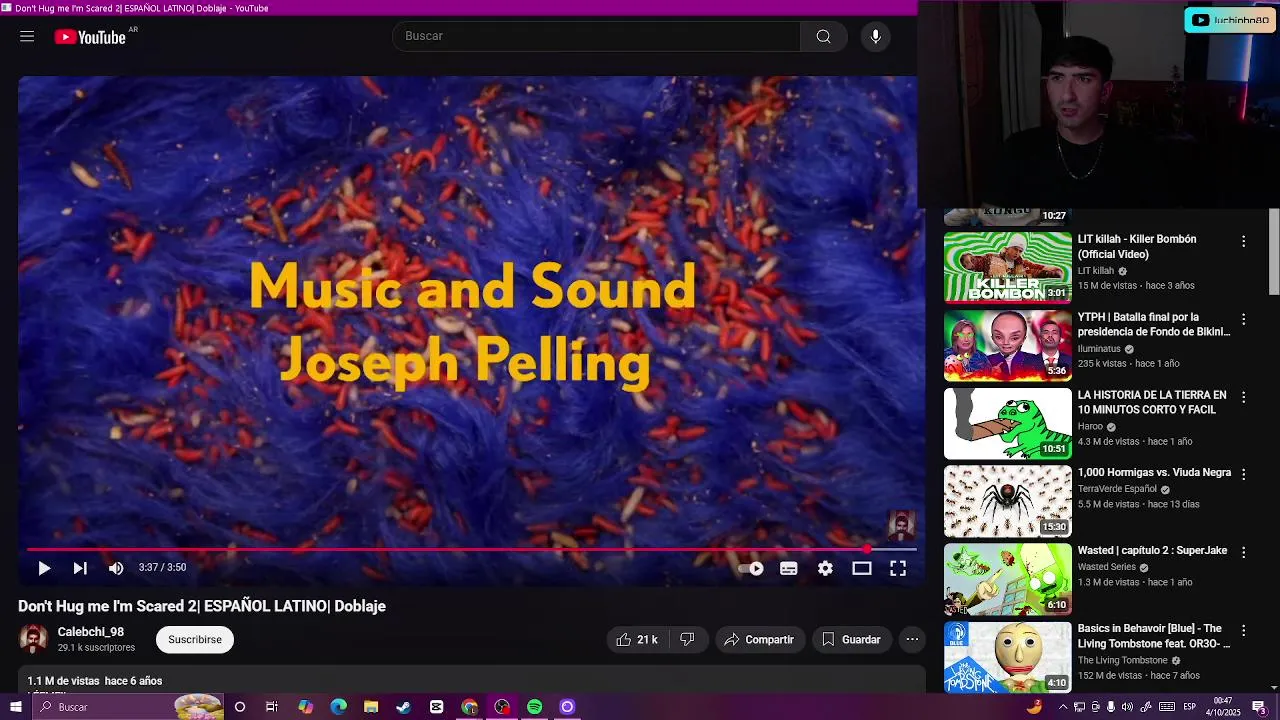The image size is (1280, 720).
Task: Open the Calebchi_98 channel name link
Action: point(91,632)
